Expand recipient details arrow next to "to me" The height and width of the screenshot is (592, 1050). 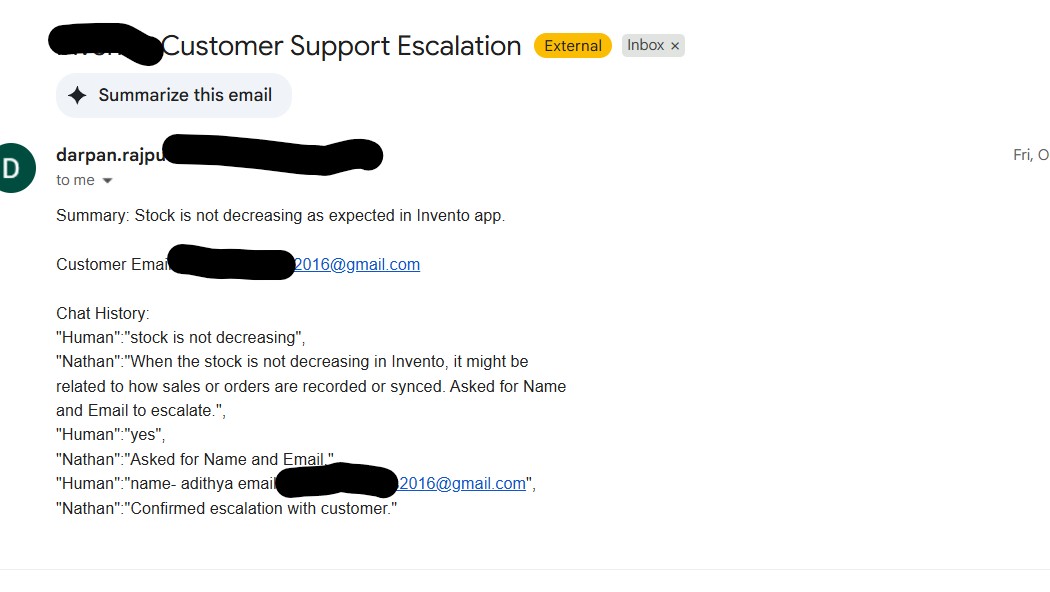[108, 181]
